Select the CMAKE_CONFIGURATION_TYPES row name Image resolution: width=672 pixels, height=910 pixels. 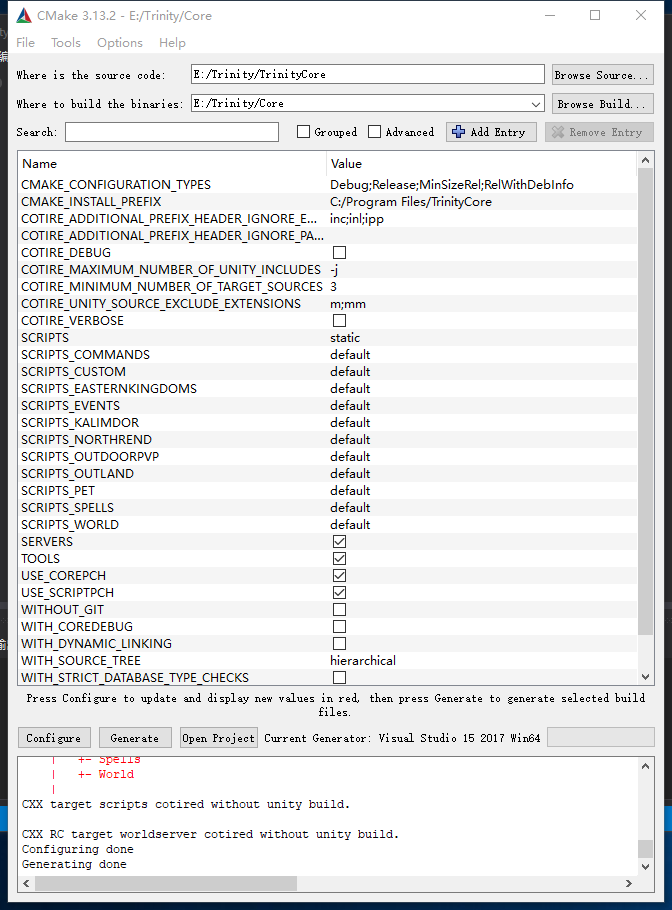(116, 185)
